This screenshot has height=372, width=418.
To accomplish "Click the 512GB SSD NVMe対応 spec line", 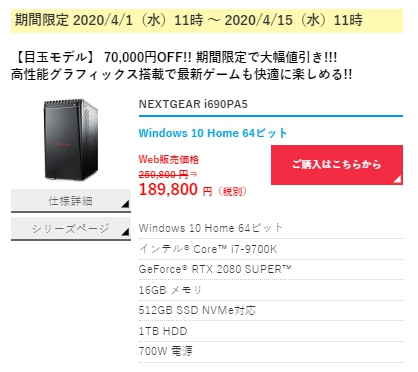I will [x=197, y=310].
